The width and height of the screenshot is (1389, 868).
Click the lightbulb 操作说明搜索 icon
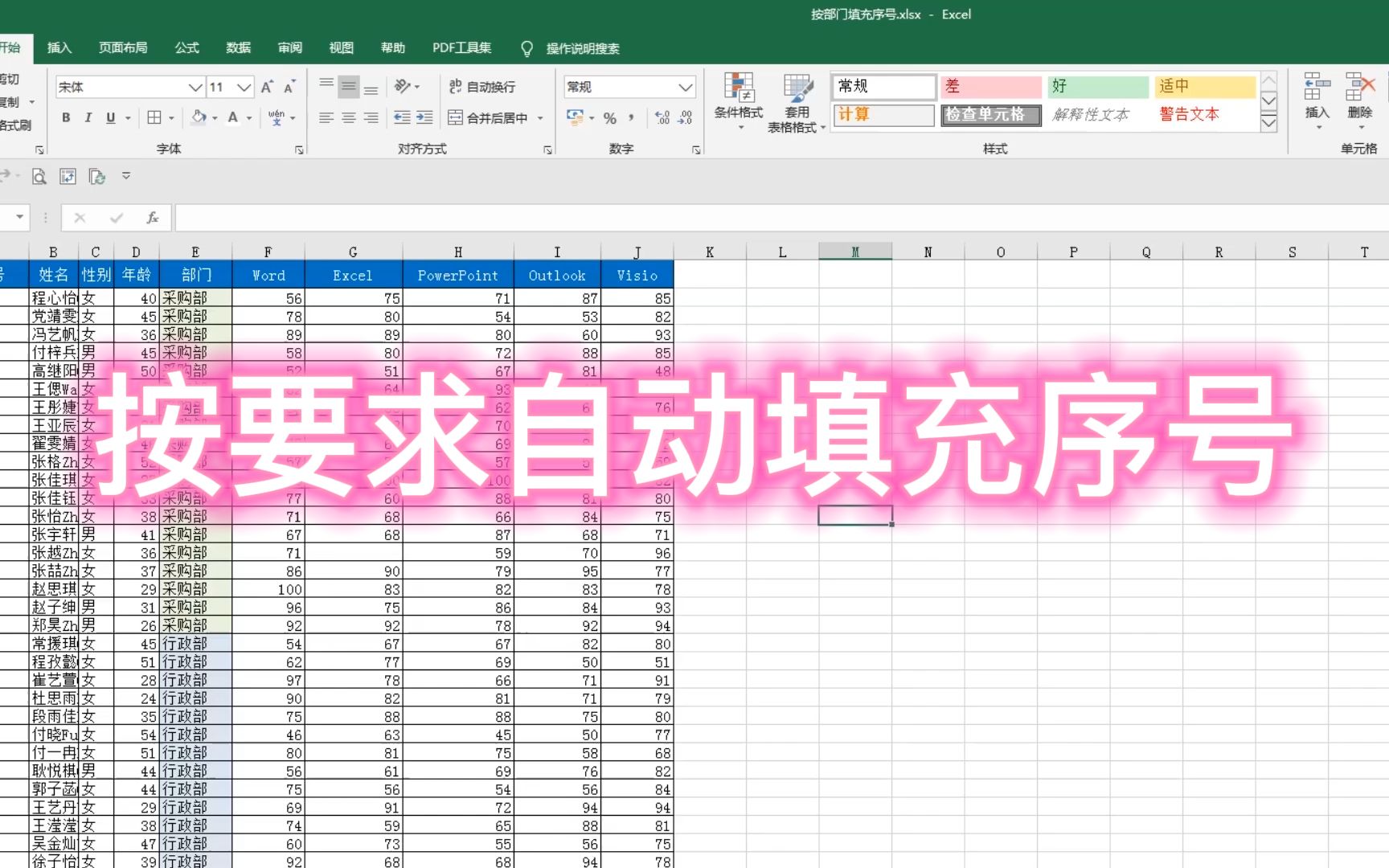[x=527, y=49]
